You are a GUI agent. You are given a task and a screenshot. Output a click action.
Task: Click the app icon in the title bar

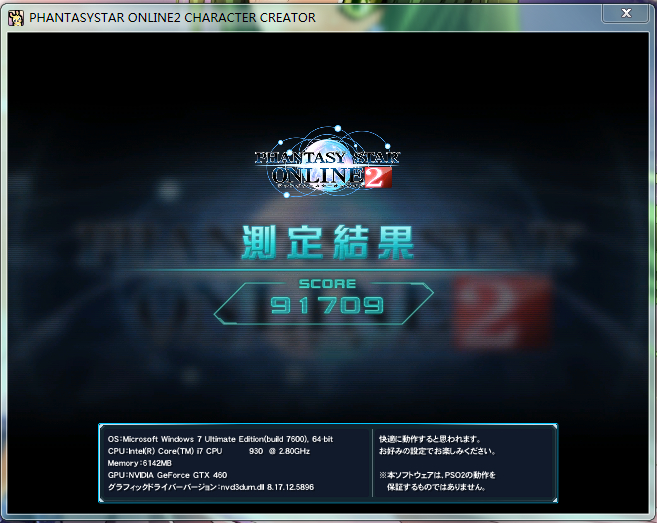(x=16, y=18)
